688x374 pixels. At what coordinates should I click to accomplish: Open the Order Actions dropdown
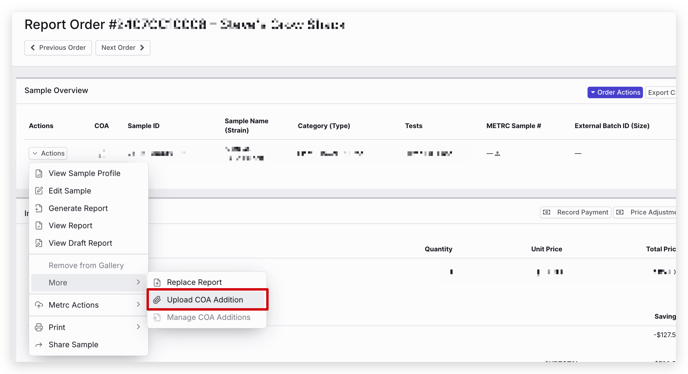[x=615, y=92]
